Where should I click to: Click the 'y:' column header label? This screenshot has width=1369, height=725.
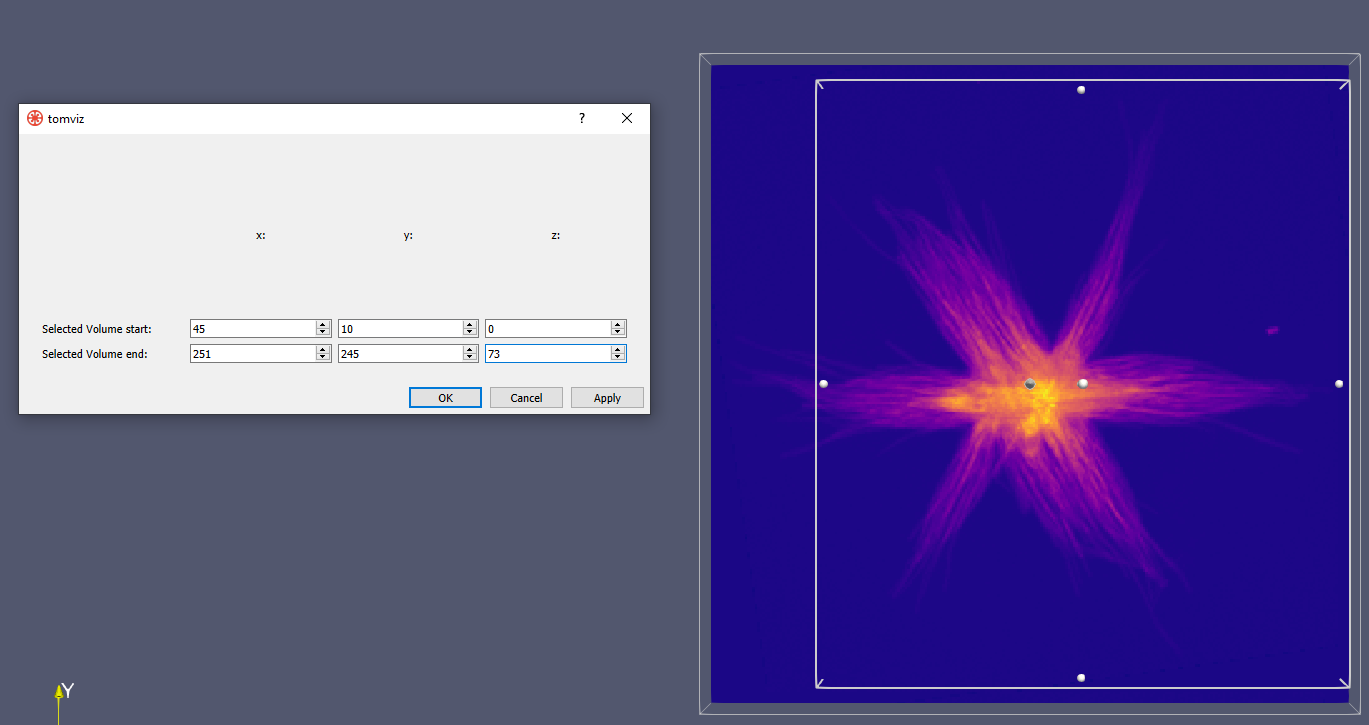tap(408, 236)
